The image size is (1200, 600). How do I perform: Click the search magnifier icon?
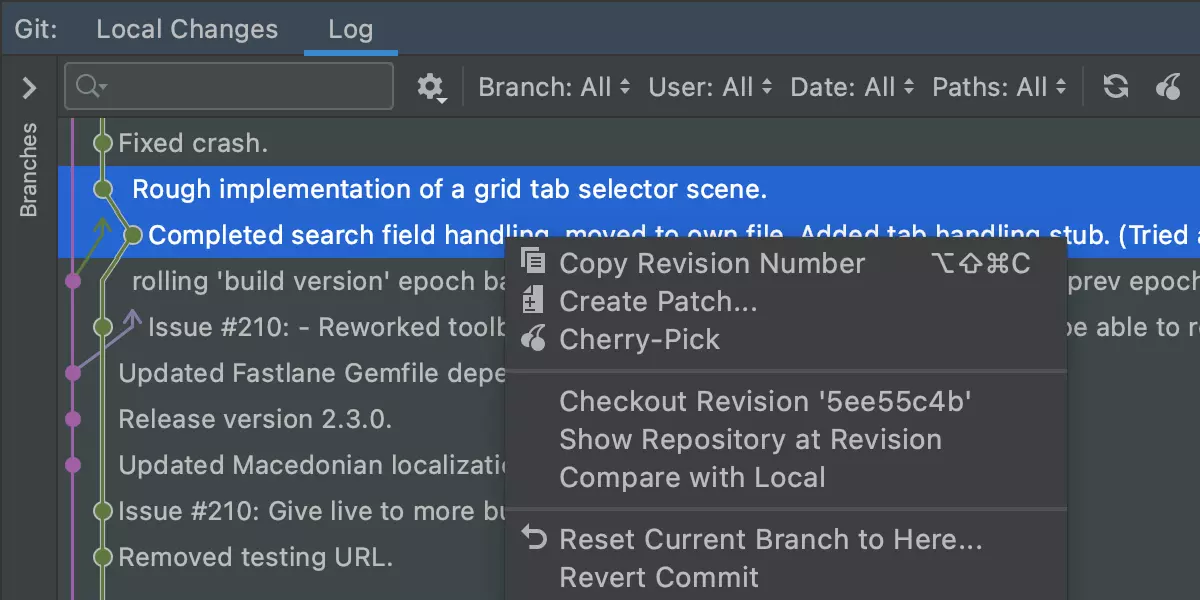point(88,87)
